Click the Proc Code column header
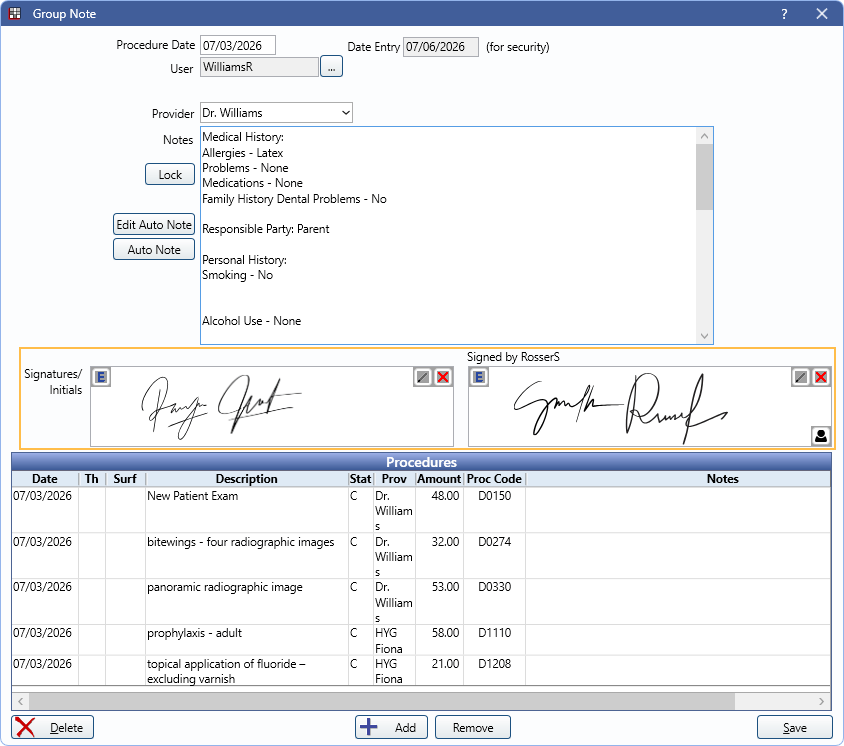The image size is (844, 746). coord(494,479)
